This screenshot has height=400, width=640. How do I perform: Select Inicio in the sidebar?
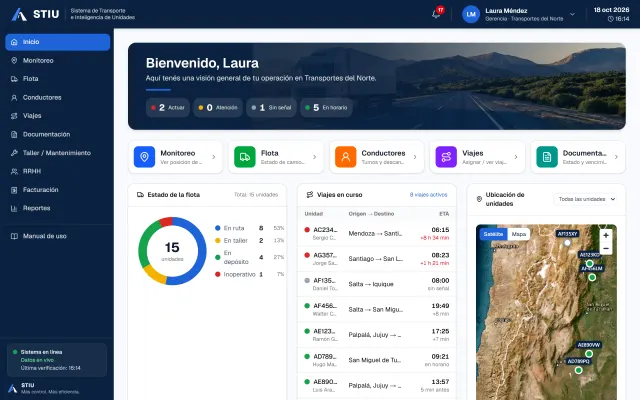coord(58,42)
